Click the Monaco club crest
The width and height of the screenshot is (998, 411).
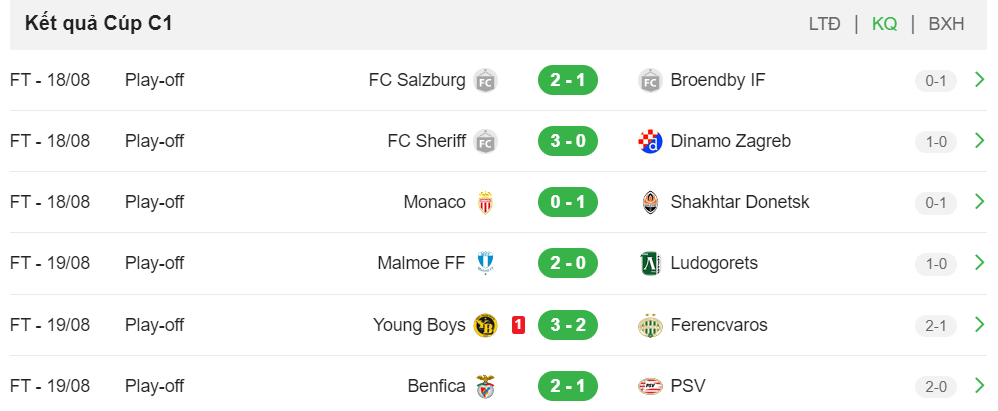pos(485,202)
